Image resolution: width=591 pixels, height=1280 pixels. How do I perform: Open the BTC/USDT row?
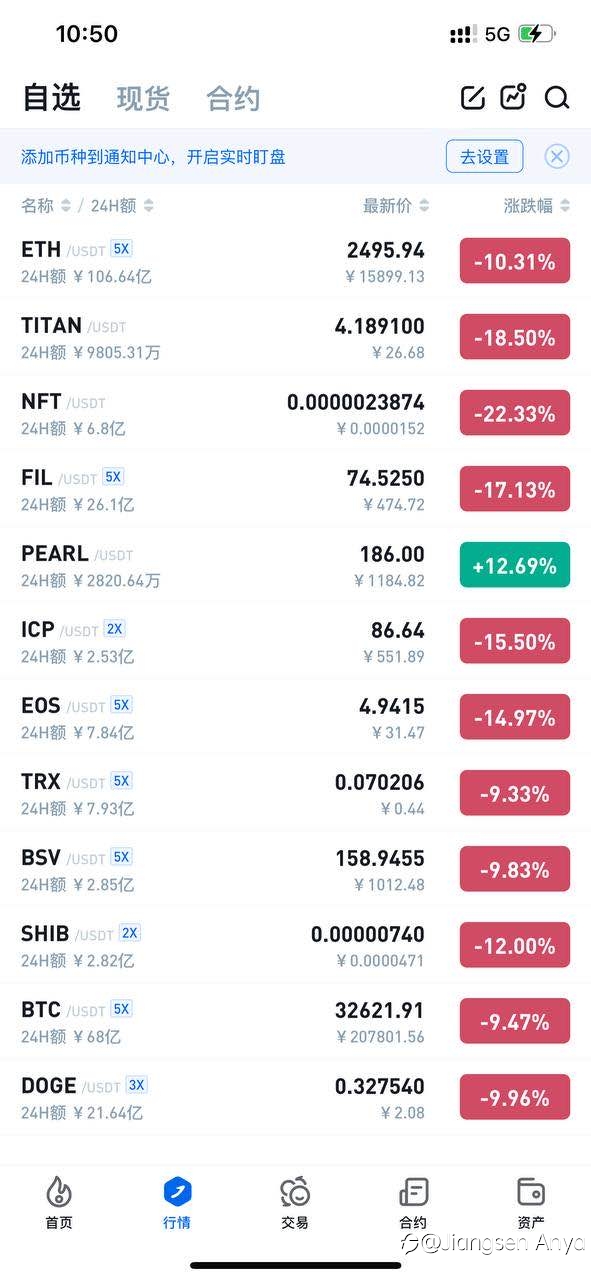point(295,1022)
